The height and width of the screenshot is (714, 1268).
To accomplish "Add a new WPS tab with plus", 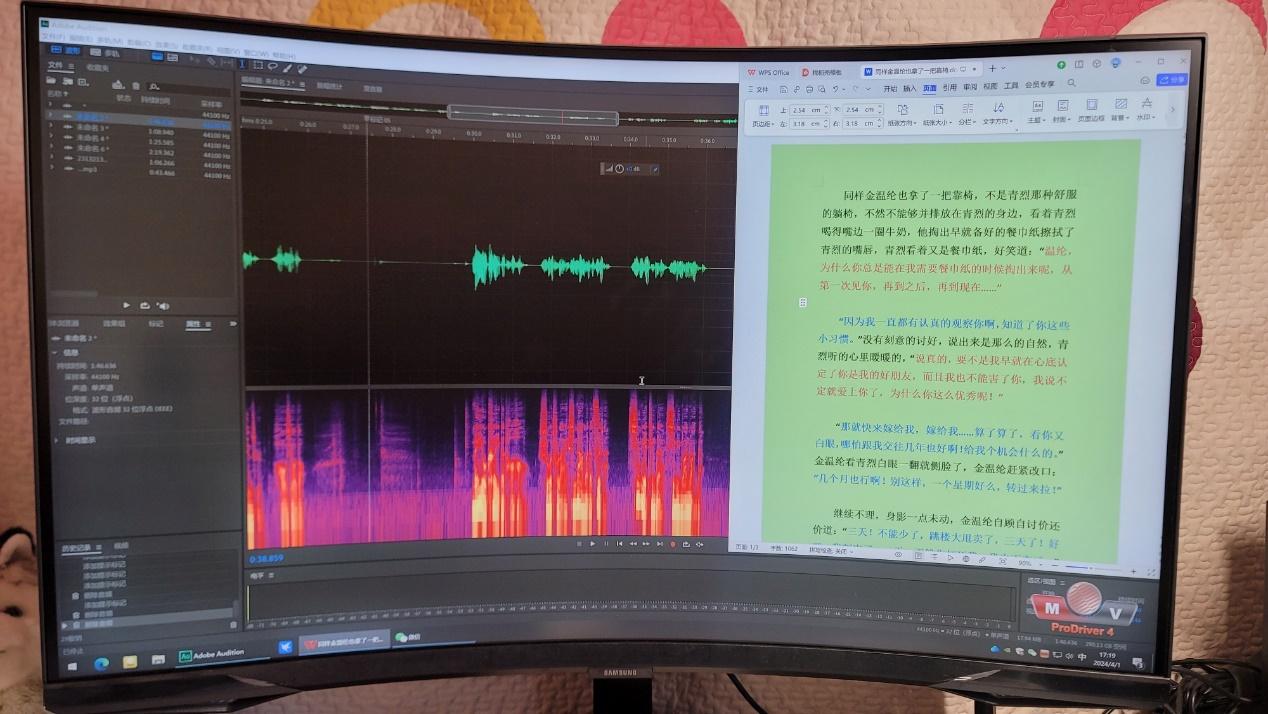I will pyautogui.click(x=993, y=68).
